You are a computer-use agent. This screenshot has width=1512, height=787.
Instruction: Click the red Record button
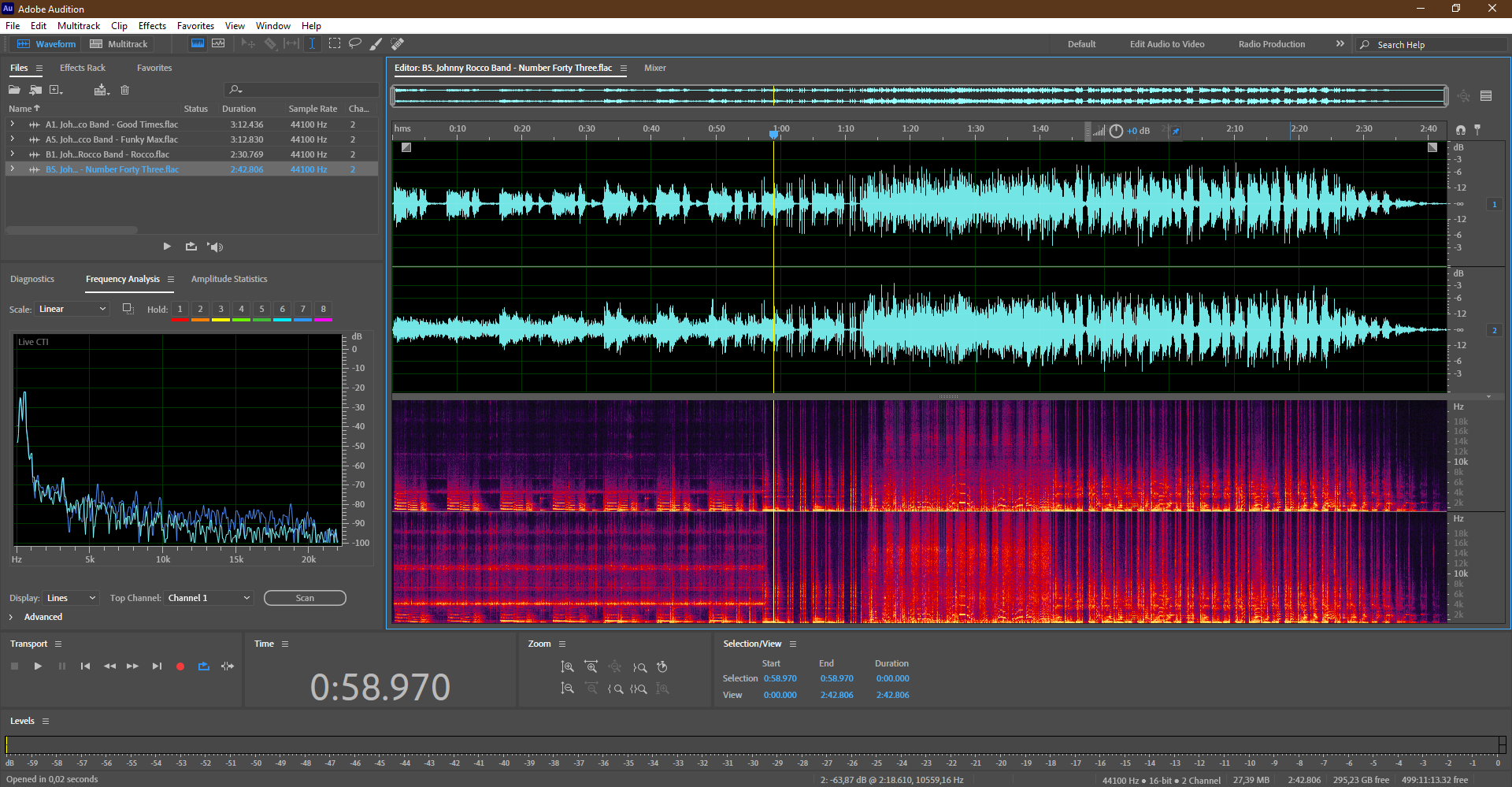click(x=180, y=666)
